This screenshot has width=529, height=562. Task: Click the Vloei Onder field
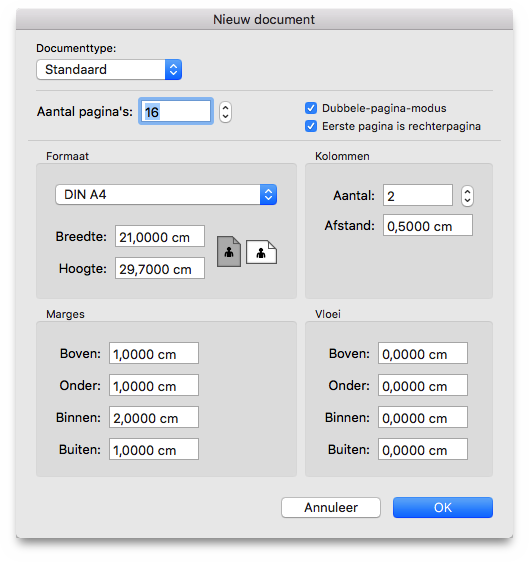[x=423, y=385]
